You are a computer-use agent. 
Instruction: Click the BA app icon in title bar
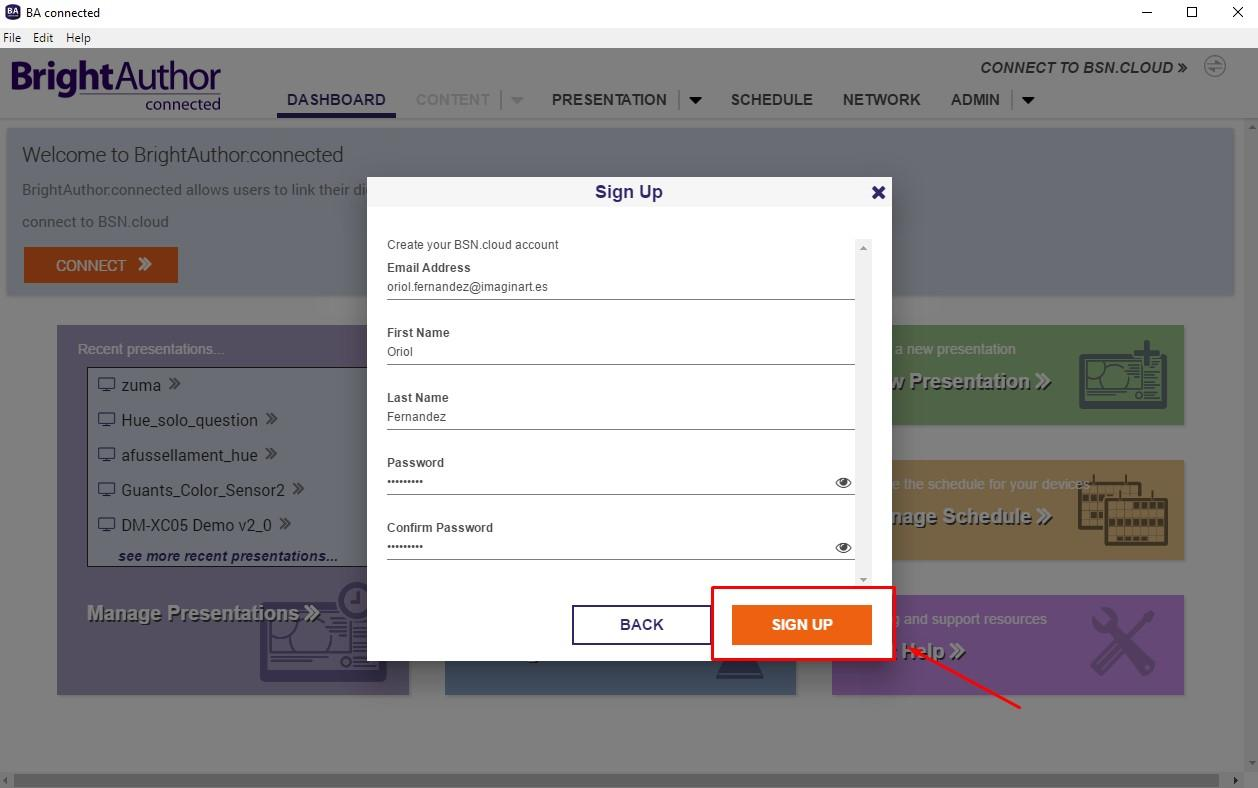[12, 12]
